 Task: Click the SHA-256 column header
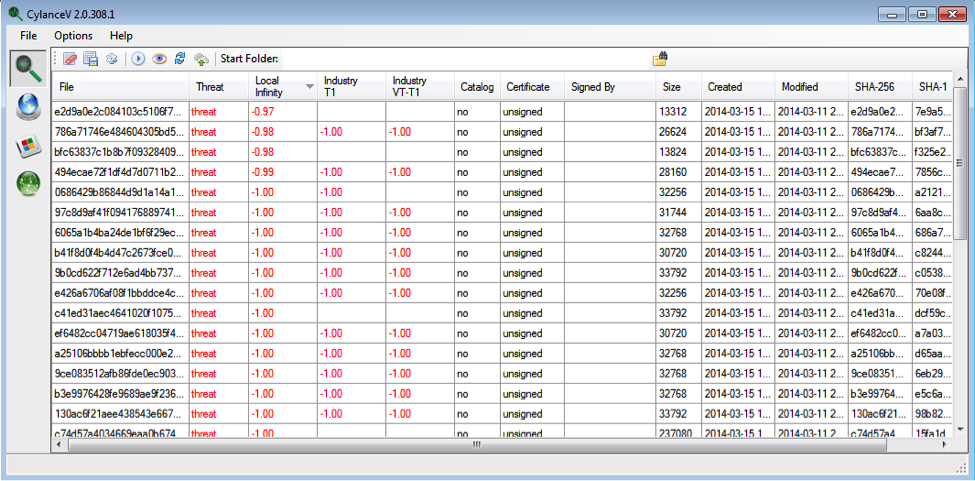(x=879, y=87)
